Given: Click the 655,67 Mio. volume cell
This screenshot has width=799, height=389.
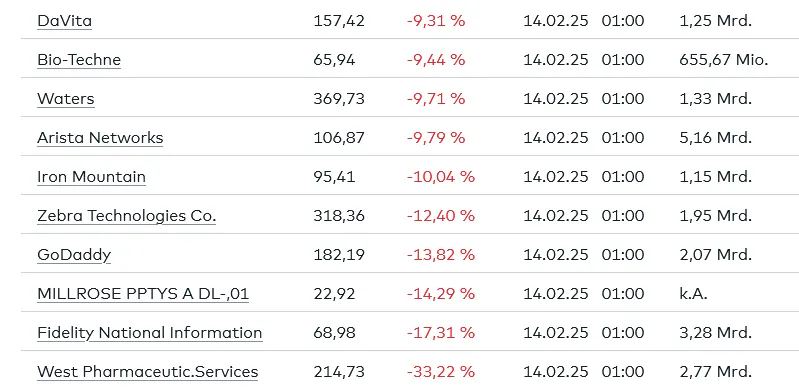Looking at the screenshot, I should [724, 60].
